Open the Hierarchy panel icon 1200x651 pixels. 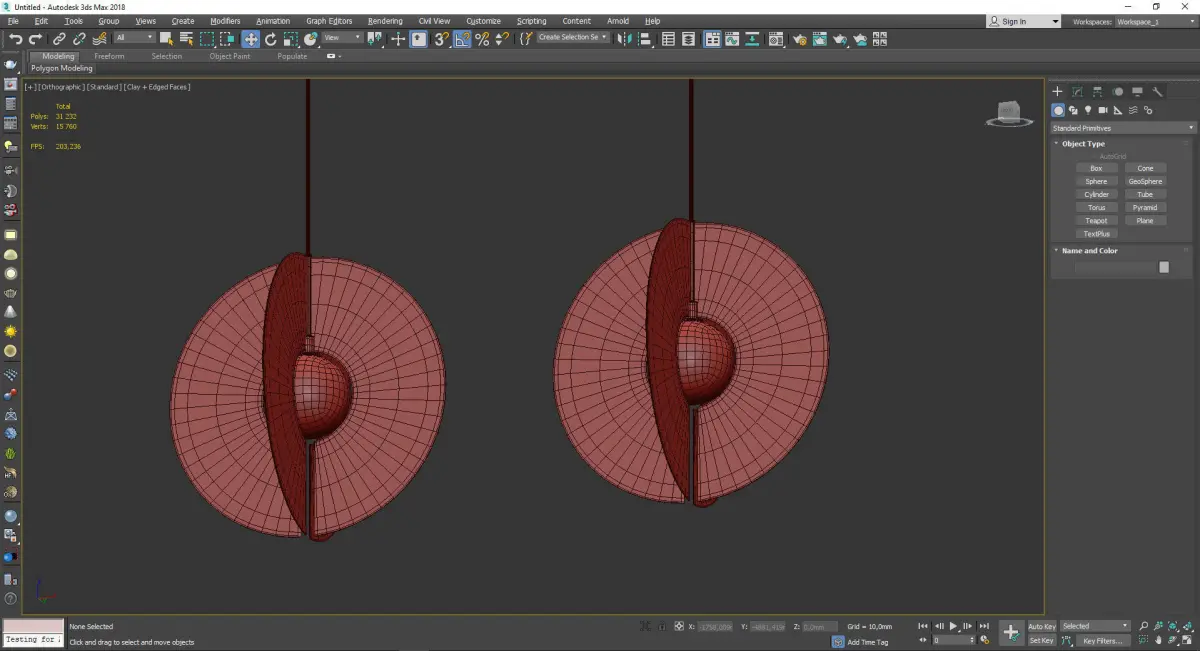click(x=1097, y=91)
